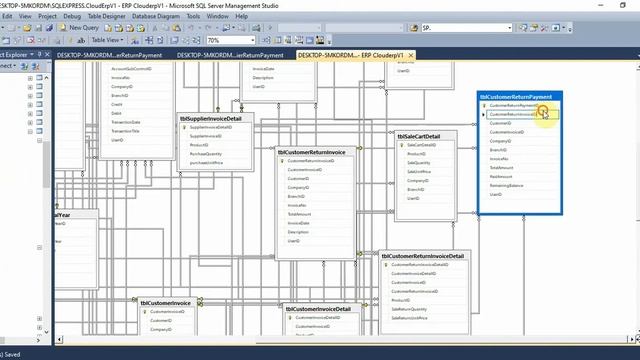Viewport: 640px width, 360px height.
Task: Open standard toolbar overflow options arrow
Action: [x=570, y=29]
